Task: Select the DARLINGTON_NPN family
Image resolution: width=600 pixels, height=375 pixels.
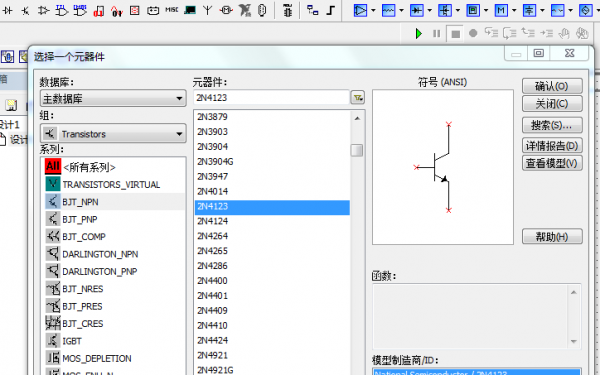Action: point(114,254)
